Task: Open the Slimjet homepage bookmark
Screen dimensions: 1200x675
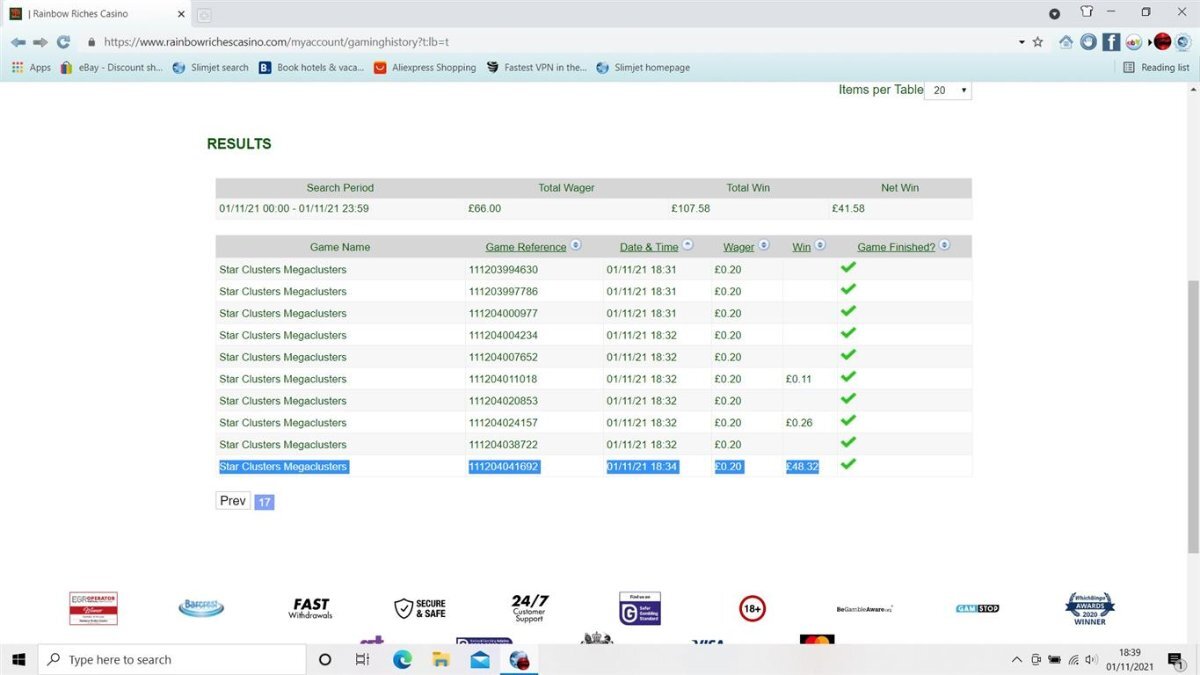Action: pyautogui.click(x=643, y=68)
